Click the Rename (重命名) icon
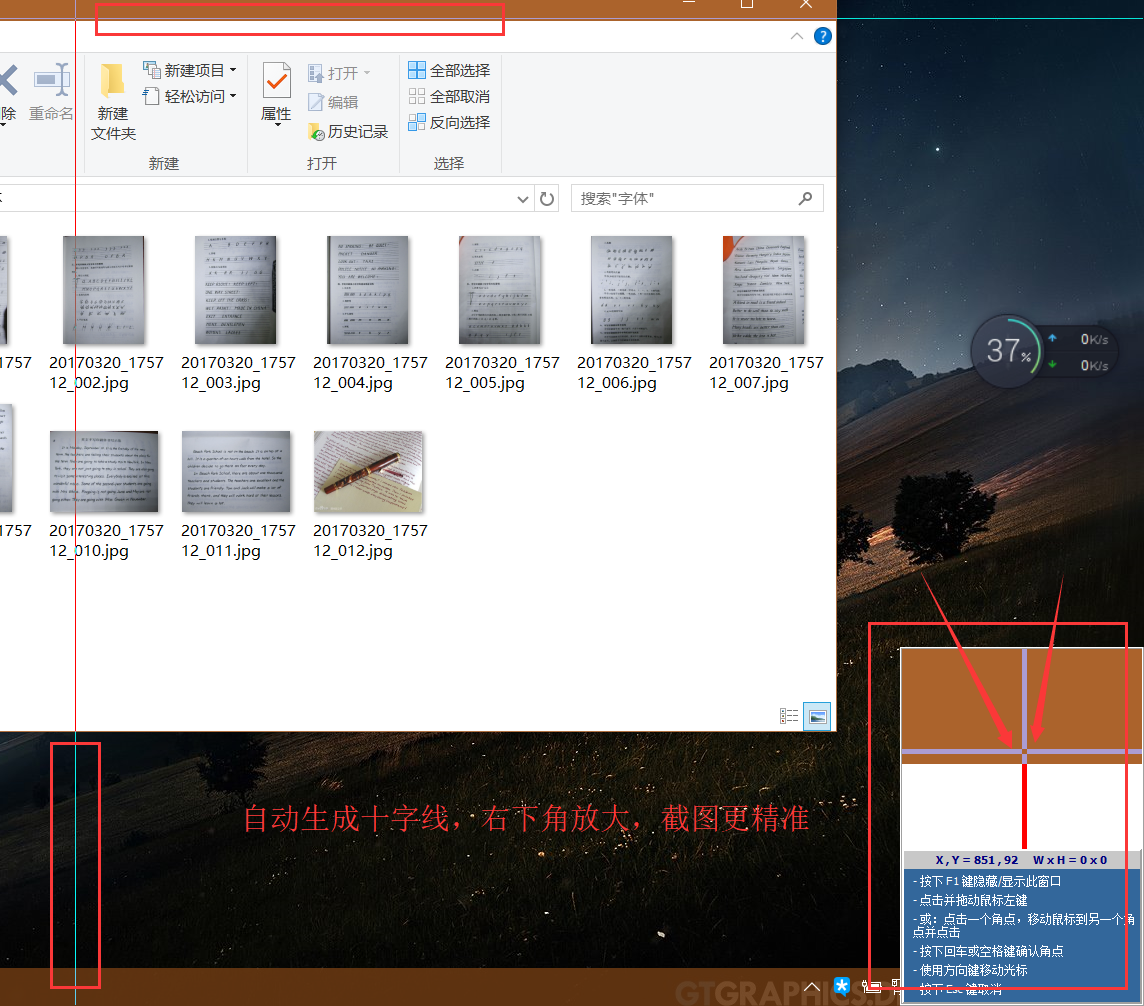1144x1006 pixels. (52, 80)
